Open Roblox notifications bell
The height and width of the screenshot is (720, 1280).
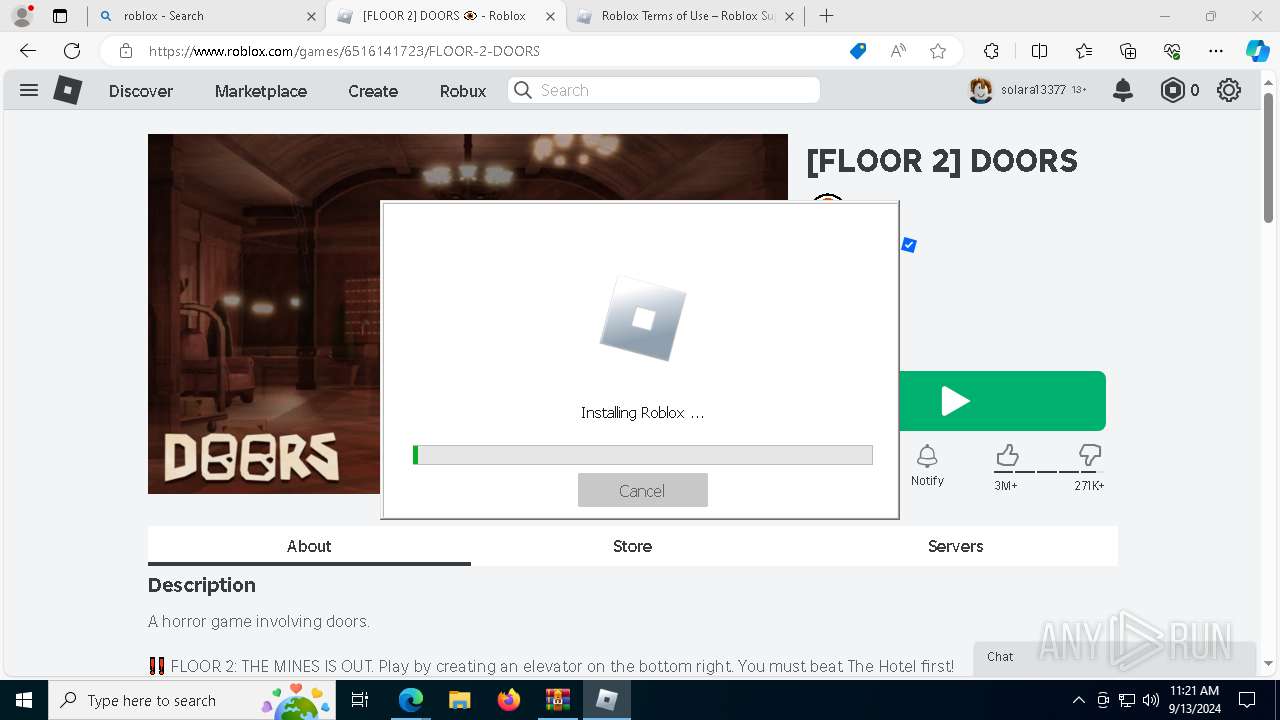click(1123, 90)
